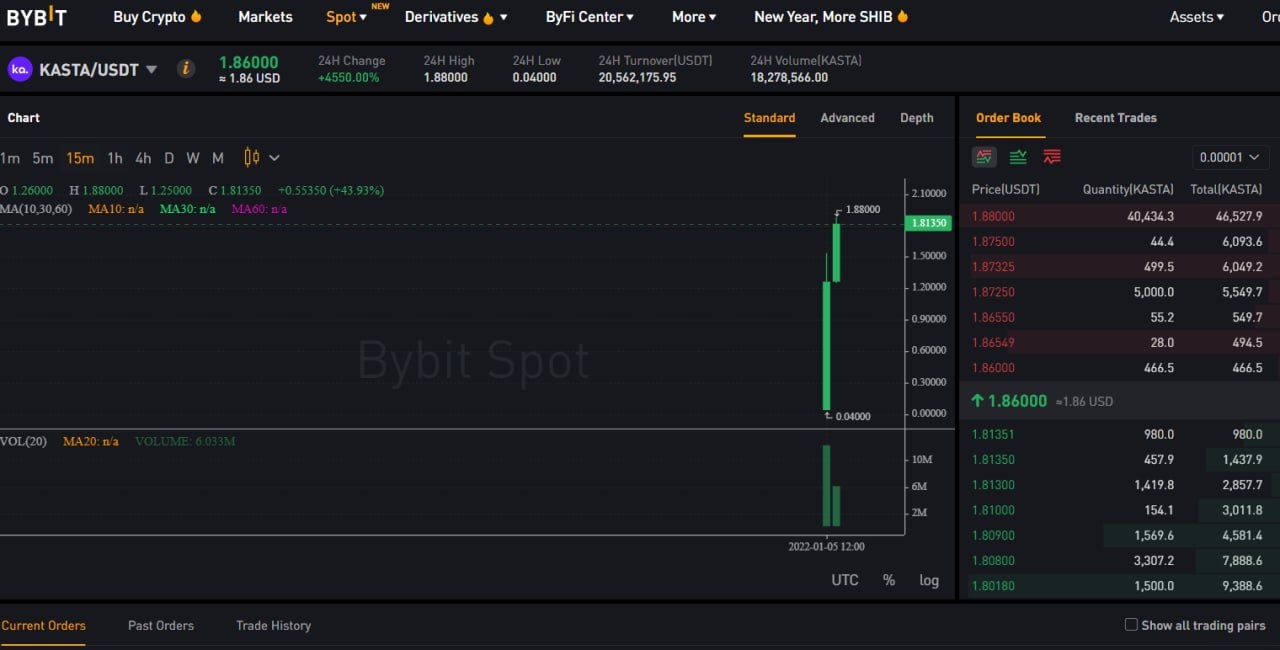Click buy order price 1.81351

tap(993, 434)
